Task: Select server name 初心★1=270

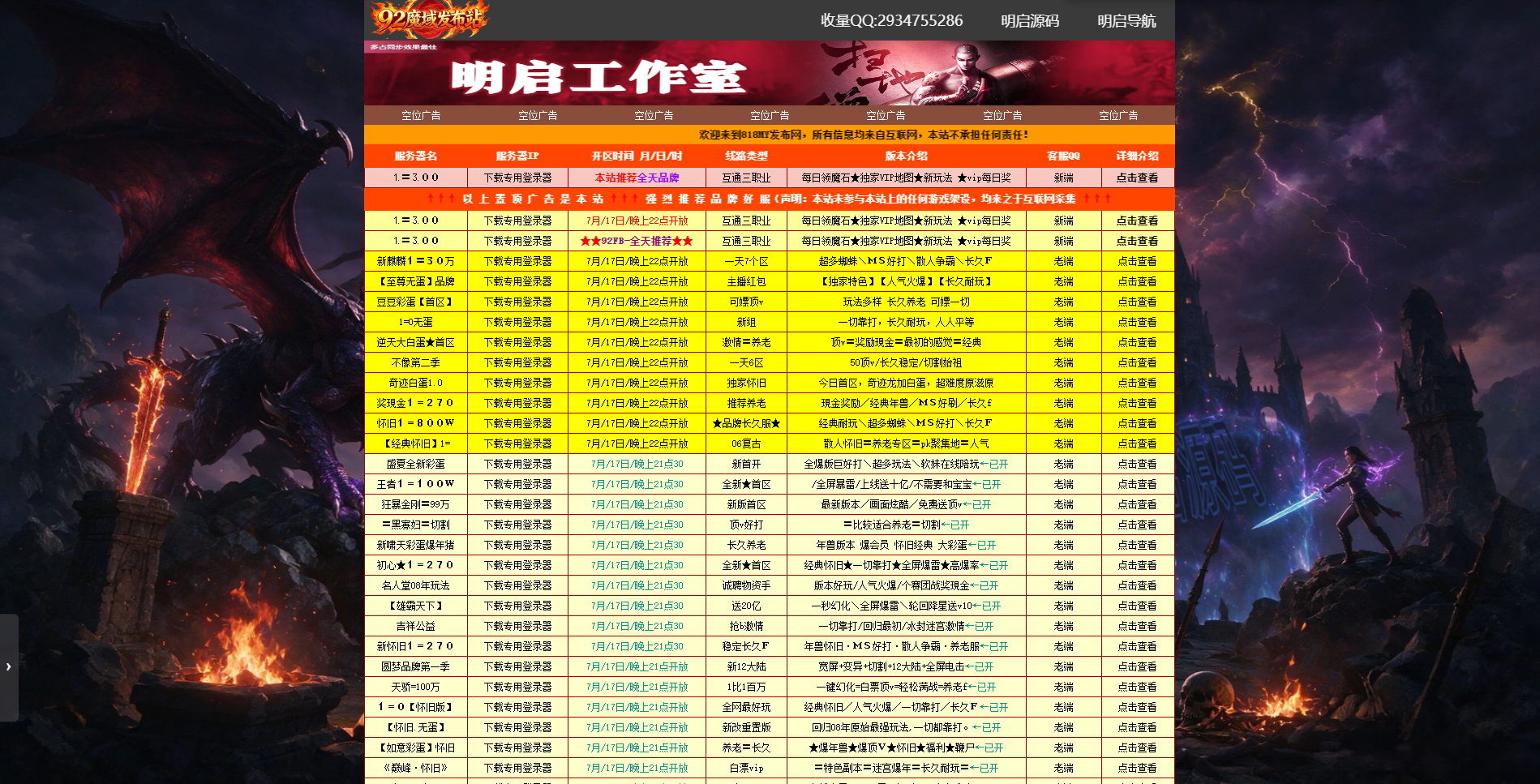Action: pos(416,565)
